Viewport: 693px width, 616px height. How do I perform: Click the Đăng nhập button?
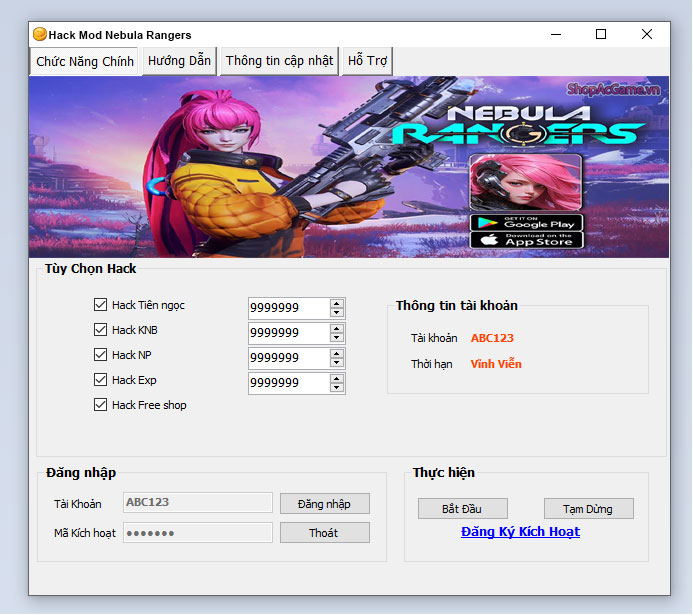point(324,504)
